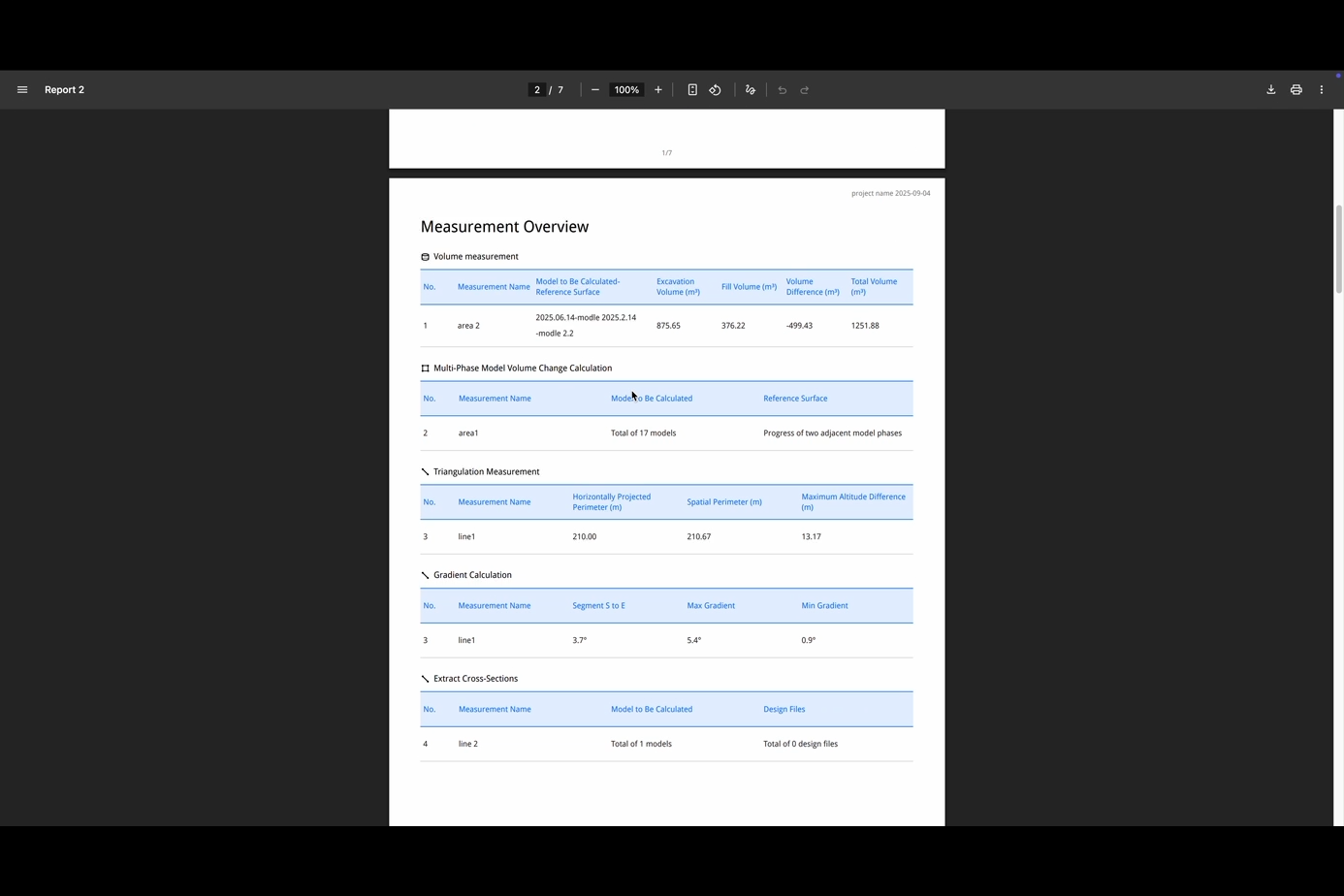Viewport: 1344px width, 896px height.
Task: Click the undo arrow icon
Action: click(783, 90)
